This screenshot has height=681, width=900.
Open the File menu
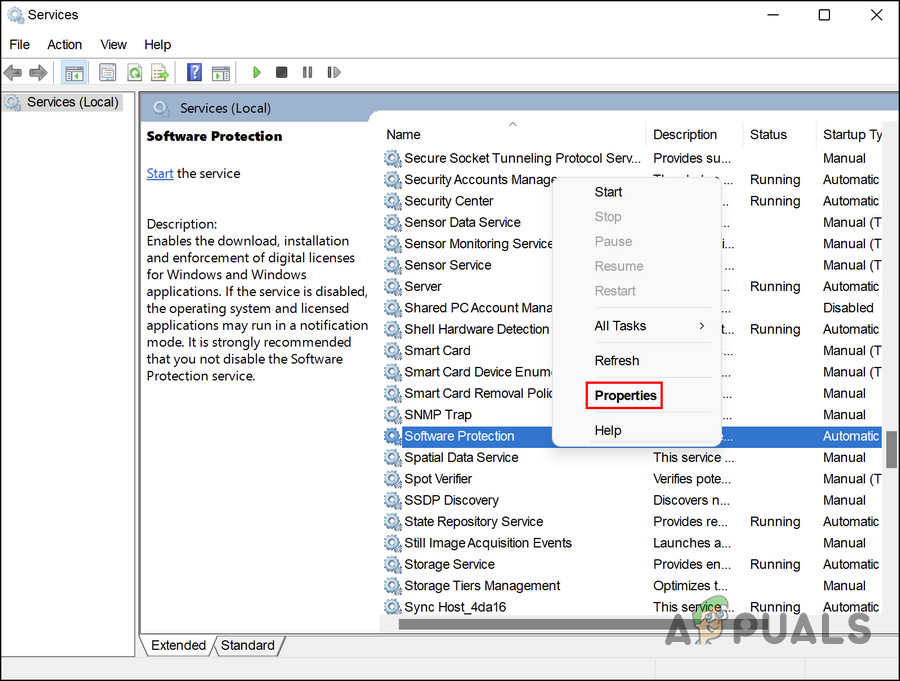click(x=20, y=45)
